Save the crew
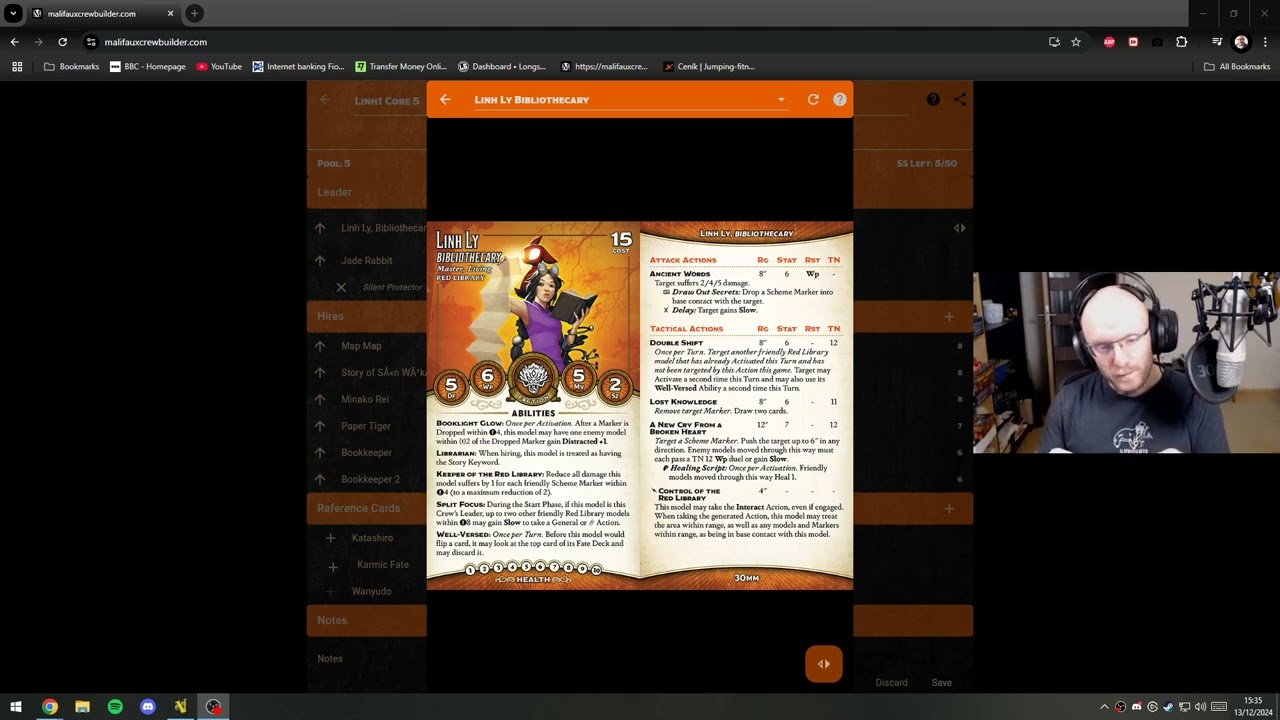The width and height of the screenshot is (1280, 720). coord(942,683)
